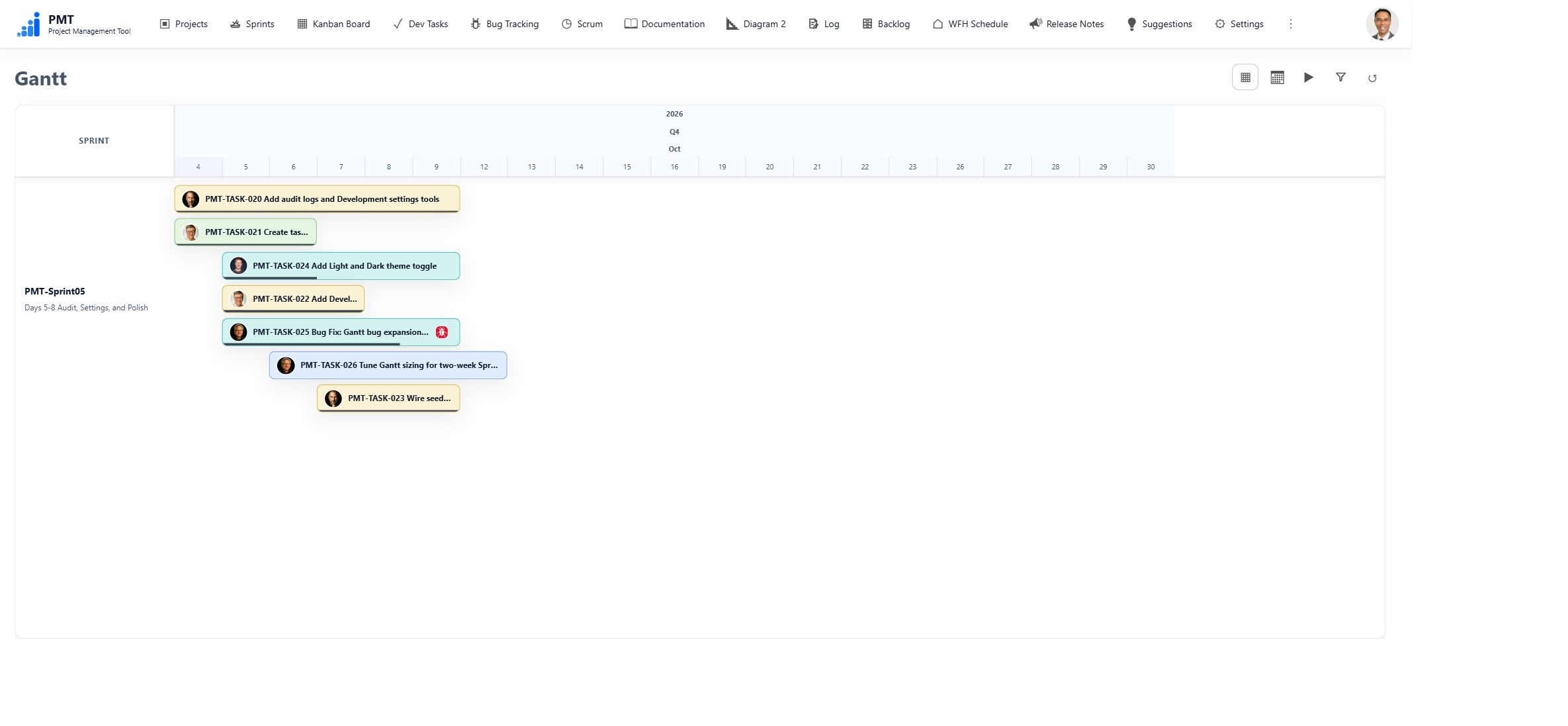This screenshot has height=726, width=1568.
Task: Select day 16 in the timeline header
Action: tap(674, 167)
